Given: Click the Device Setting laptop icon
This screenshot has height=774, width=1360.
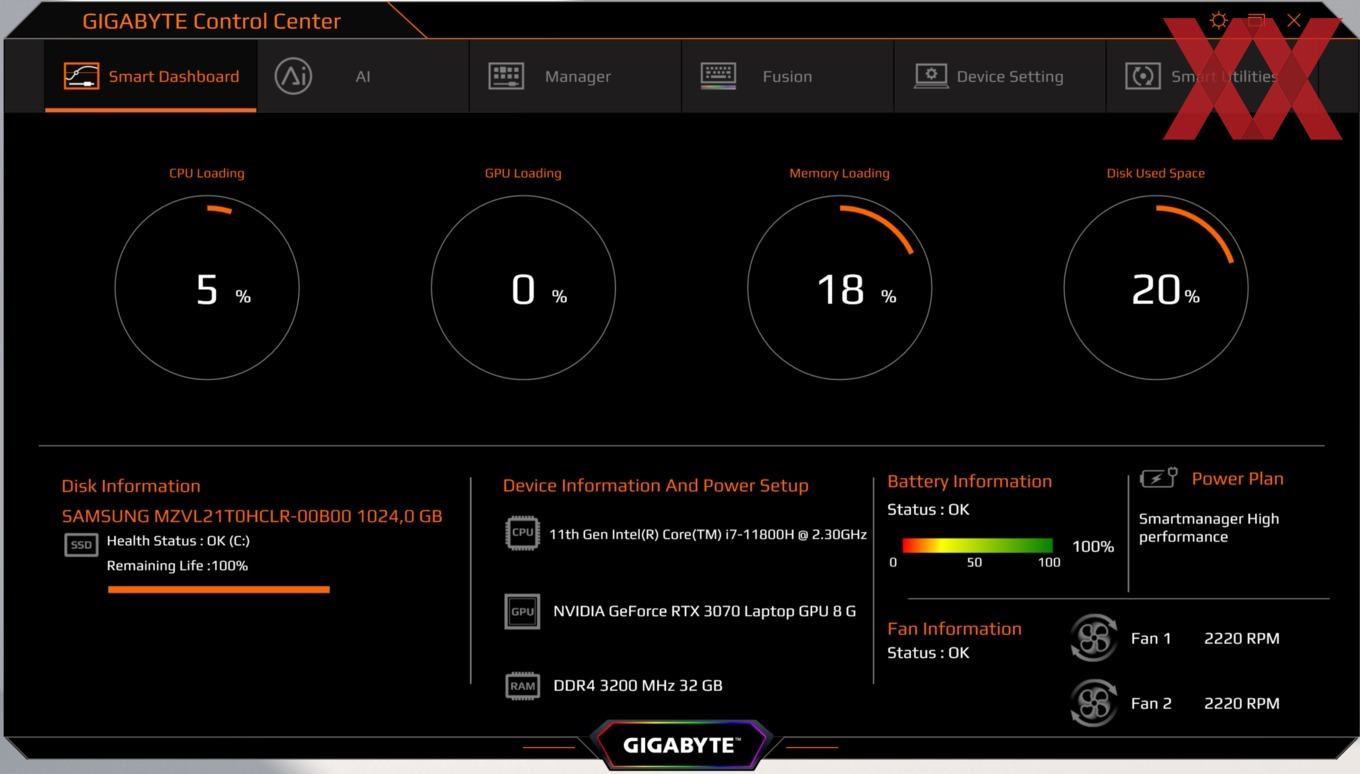Looking at the screenshot, I should [931, 76].
